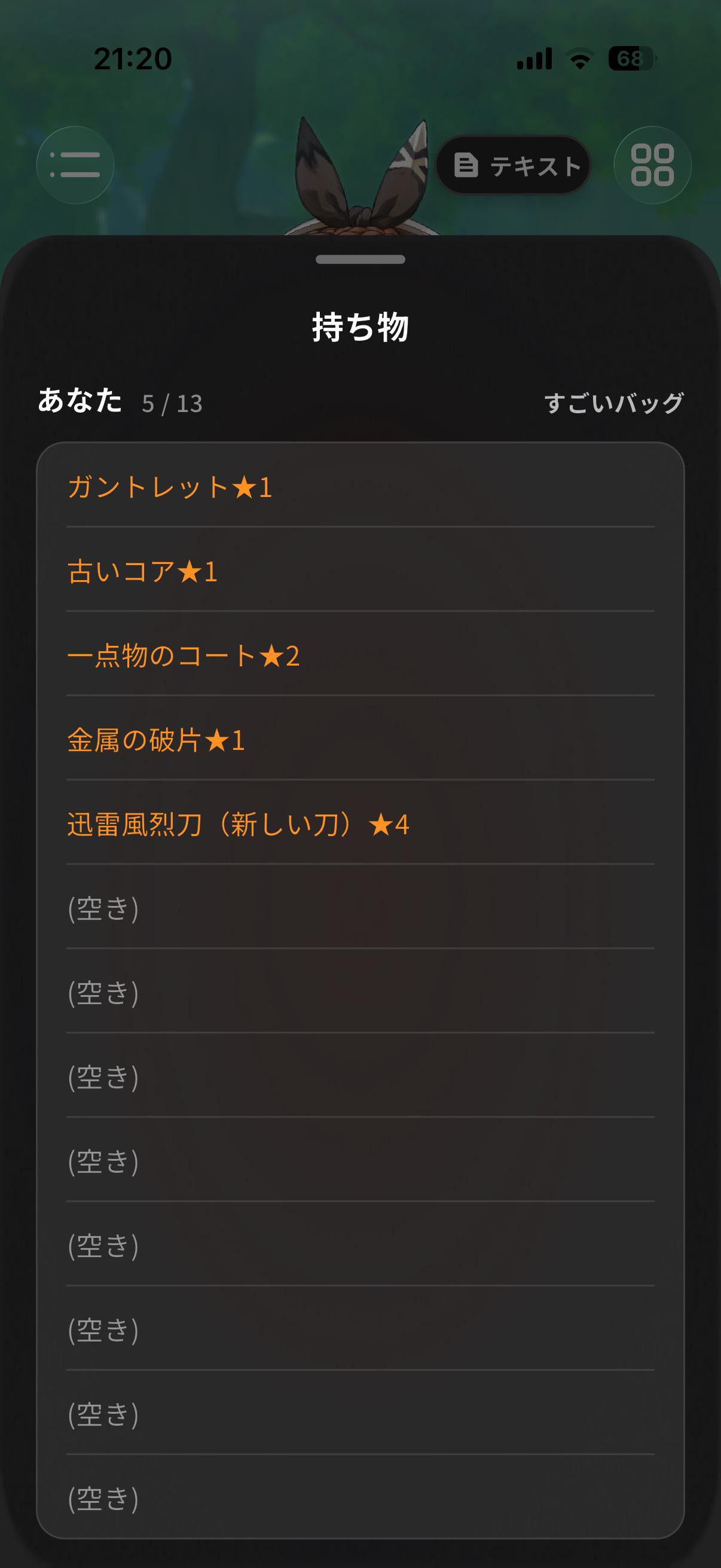The height and width of the screenshot is (1568, 721).
Task: Tap the 5 / 13 capacity counter
Action: coord(172,404)
